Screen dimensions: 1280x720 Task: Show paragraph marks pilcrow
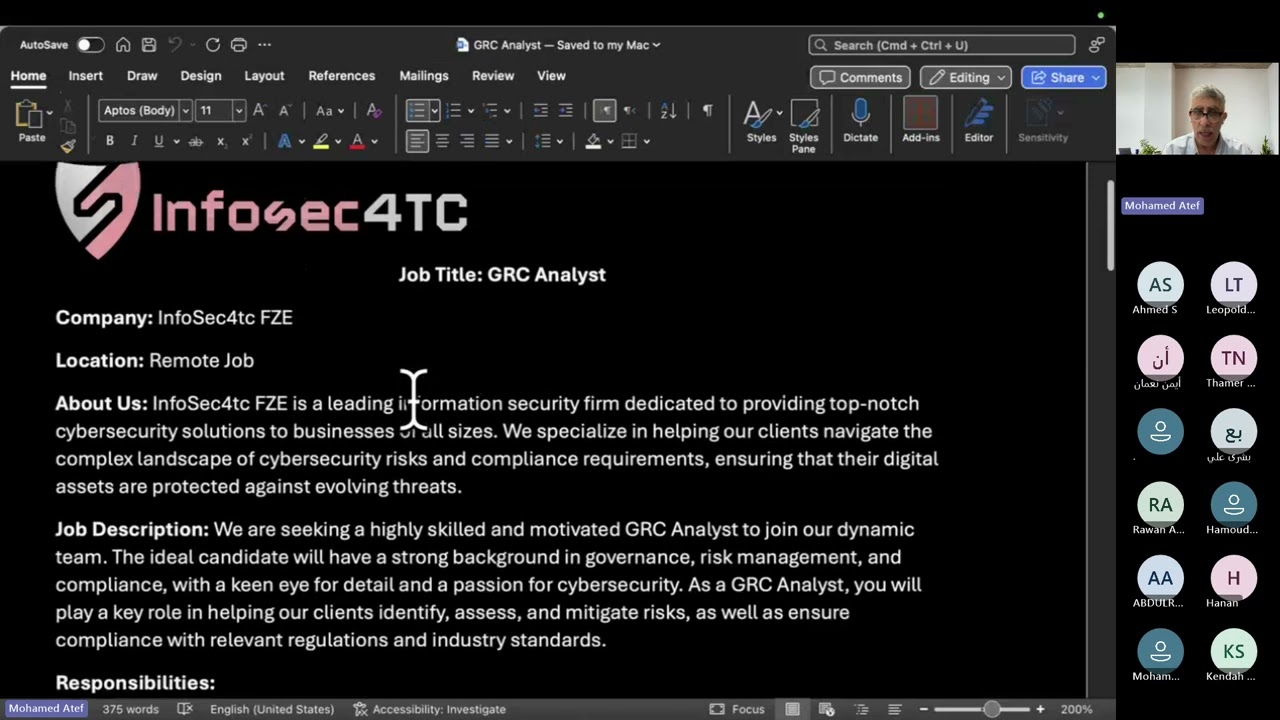tap(707, 110)
